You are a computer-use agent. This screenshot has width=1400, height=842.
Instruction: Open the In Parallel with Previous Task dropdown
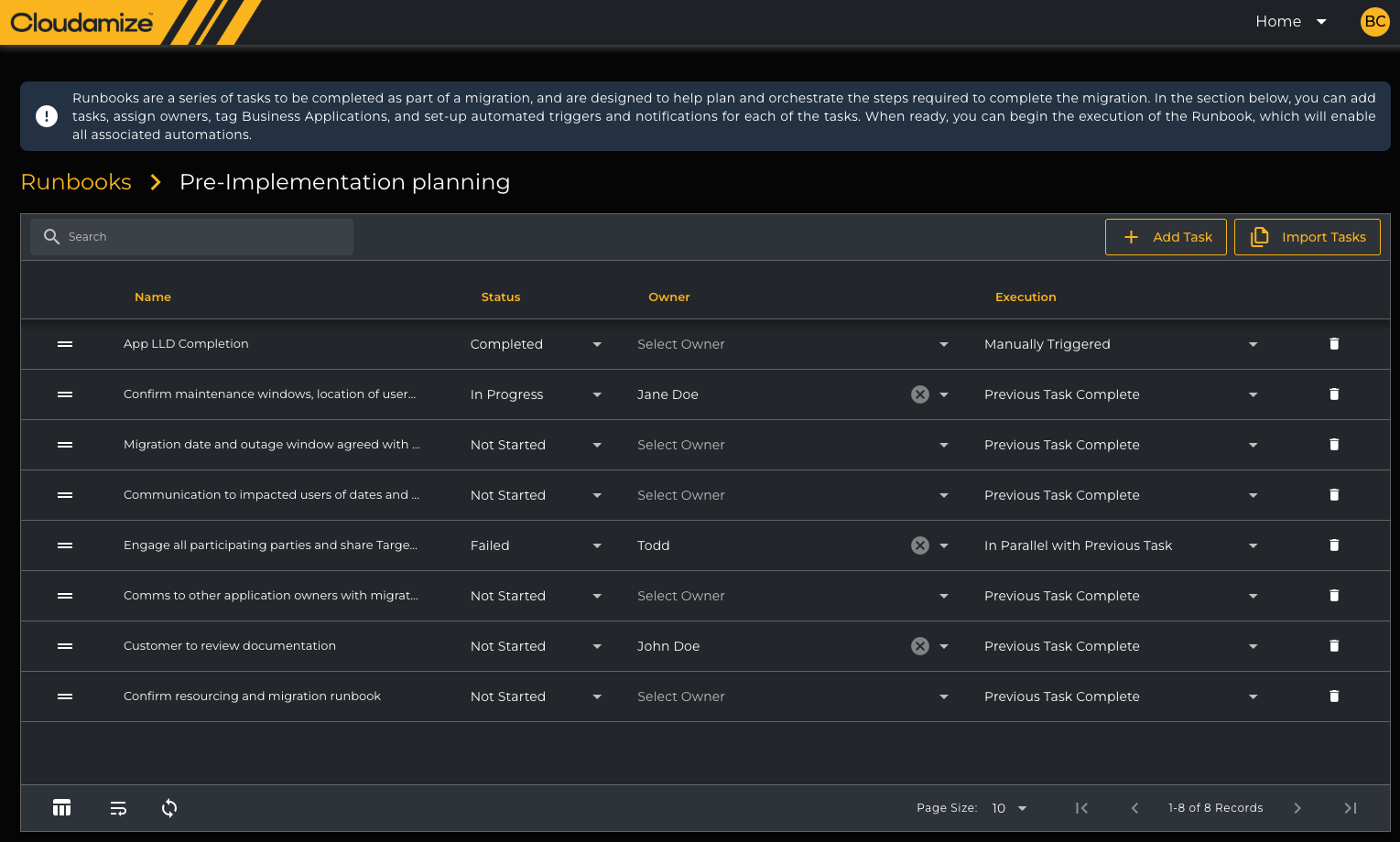click(x=1122, y=545)
